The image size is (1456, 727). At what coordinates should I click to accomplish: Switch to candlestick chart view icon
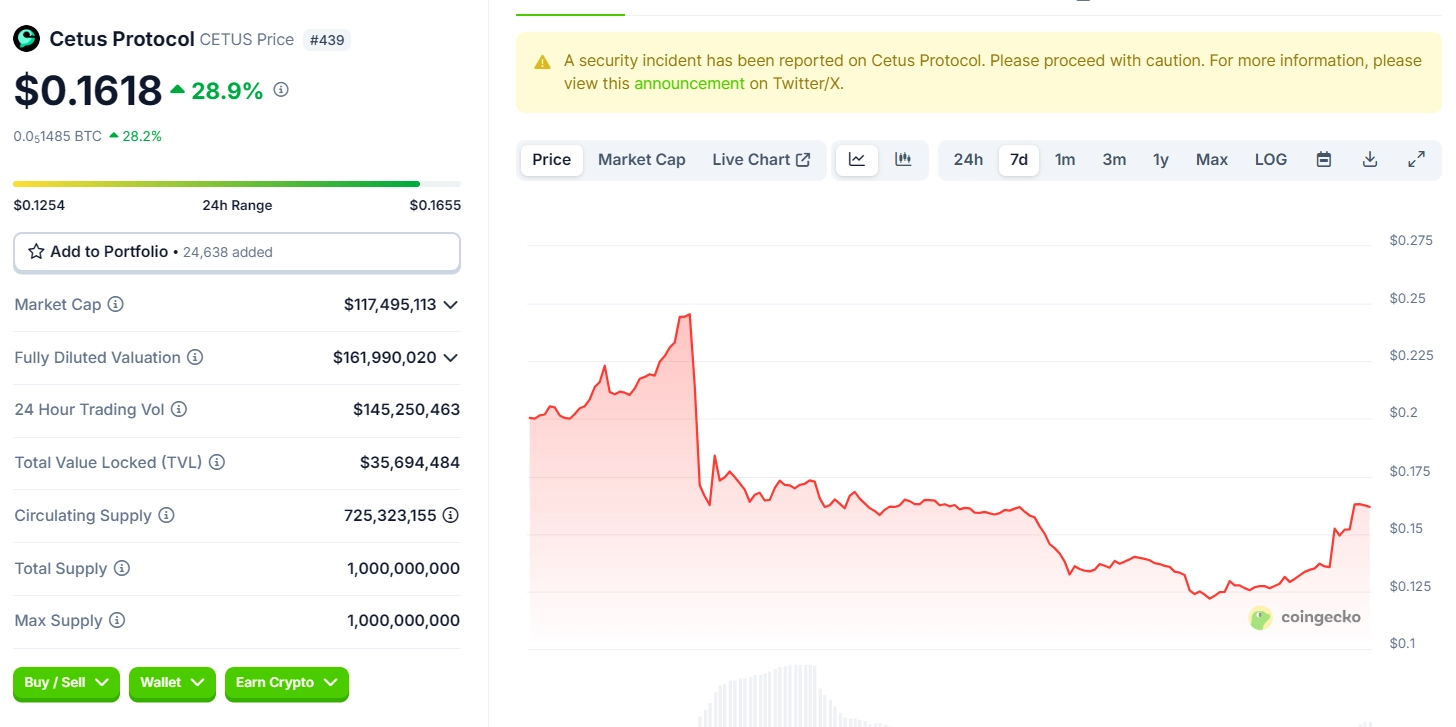click(903, 159)
